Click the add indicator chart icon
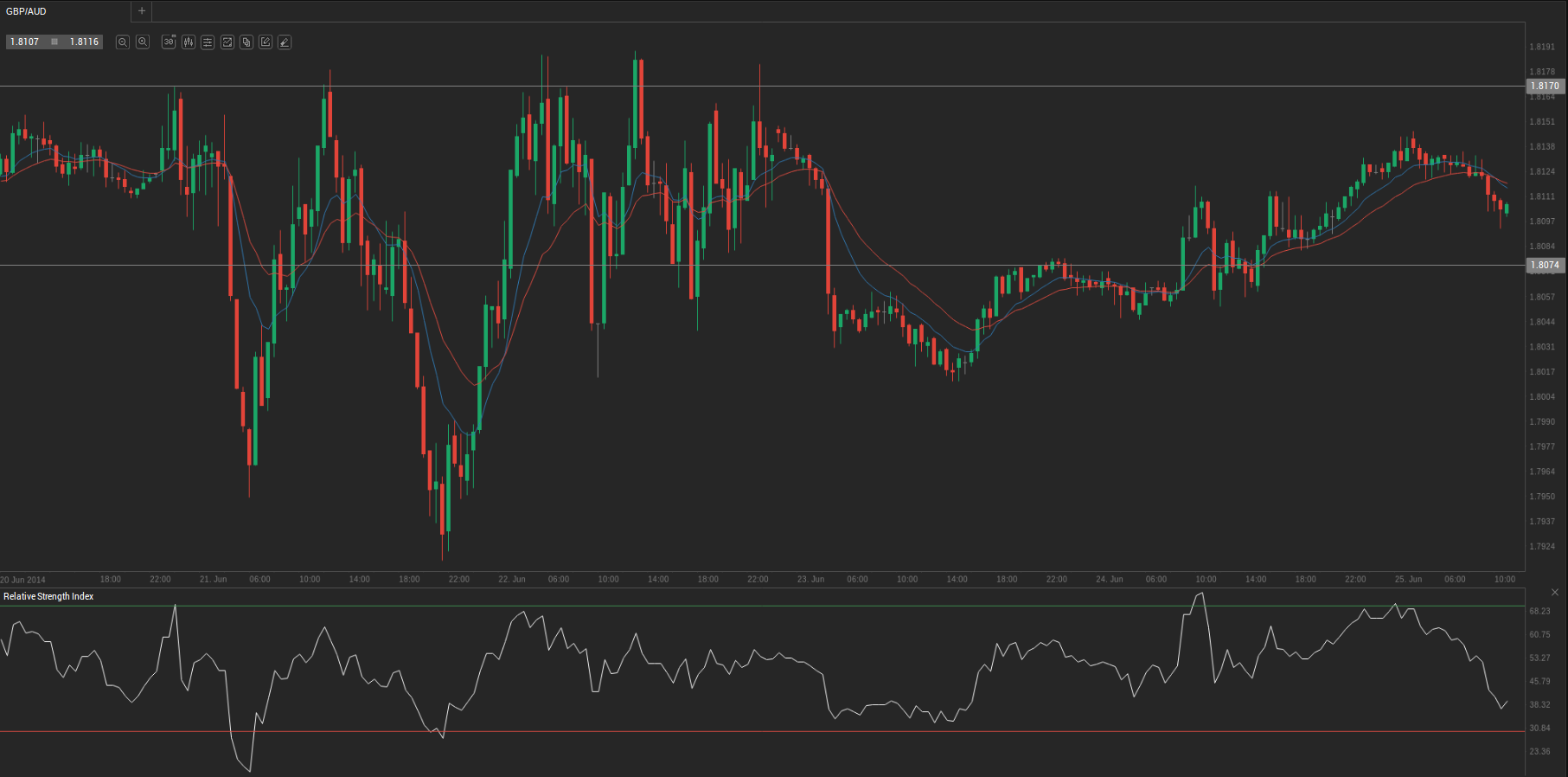The width and height of the screenshot is (1568, 777). pos(227,42)
